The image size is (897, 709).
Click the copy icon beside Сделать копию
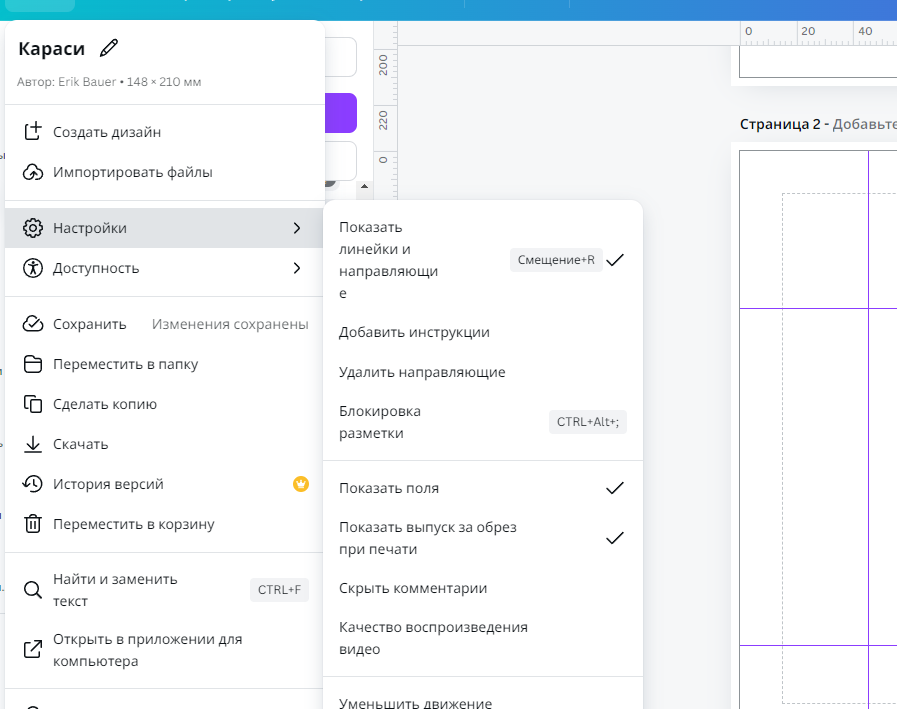[x=33, y=404]
